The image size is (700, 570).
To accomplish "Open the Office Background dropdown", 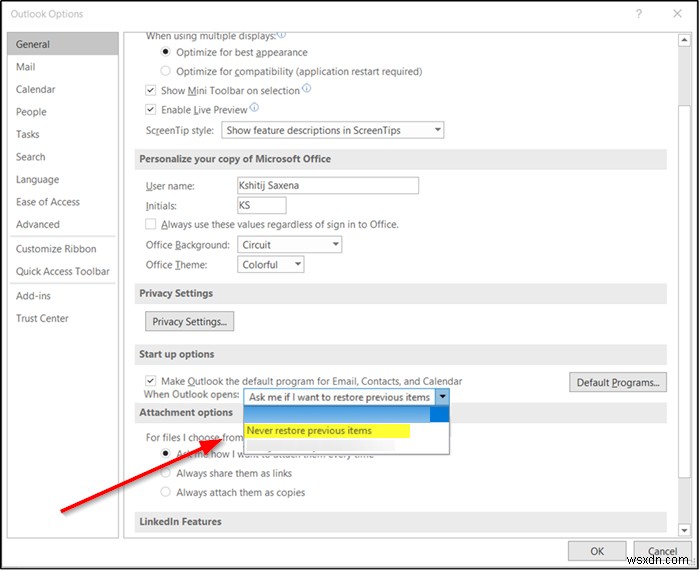I will tap(290, 245).
